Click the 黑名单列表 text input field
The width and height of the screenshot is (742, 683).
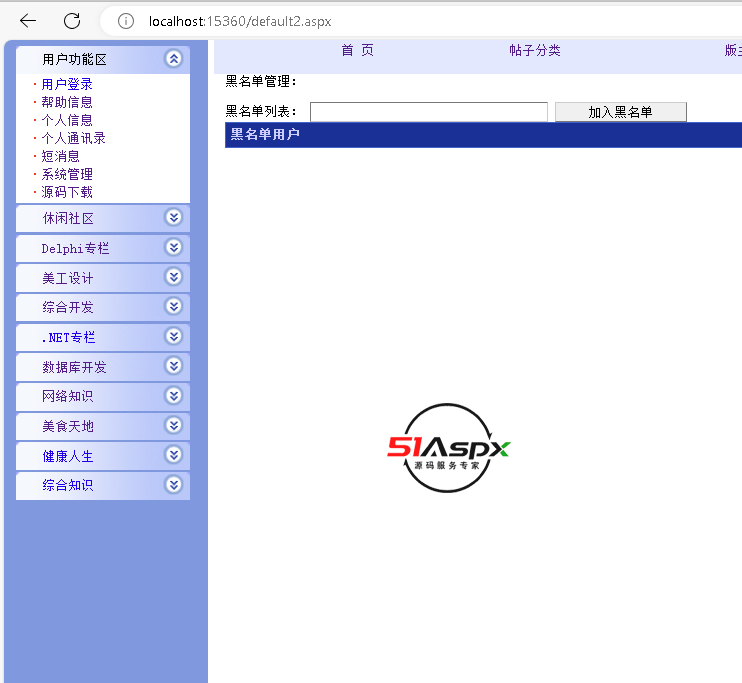[428, 112]
